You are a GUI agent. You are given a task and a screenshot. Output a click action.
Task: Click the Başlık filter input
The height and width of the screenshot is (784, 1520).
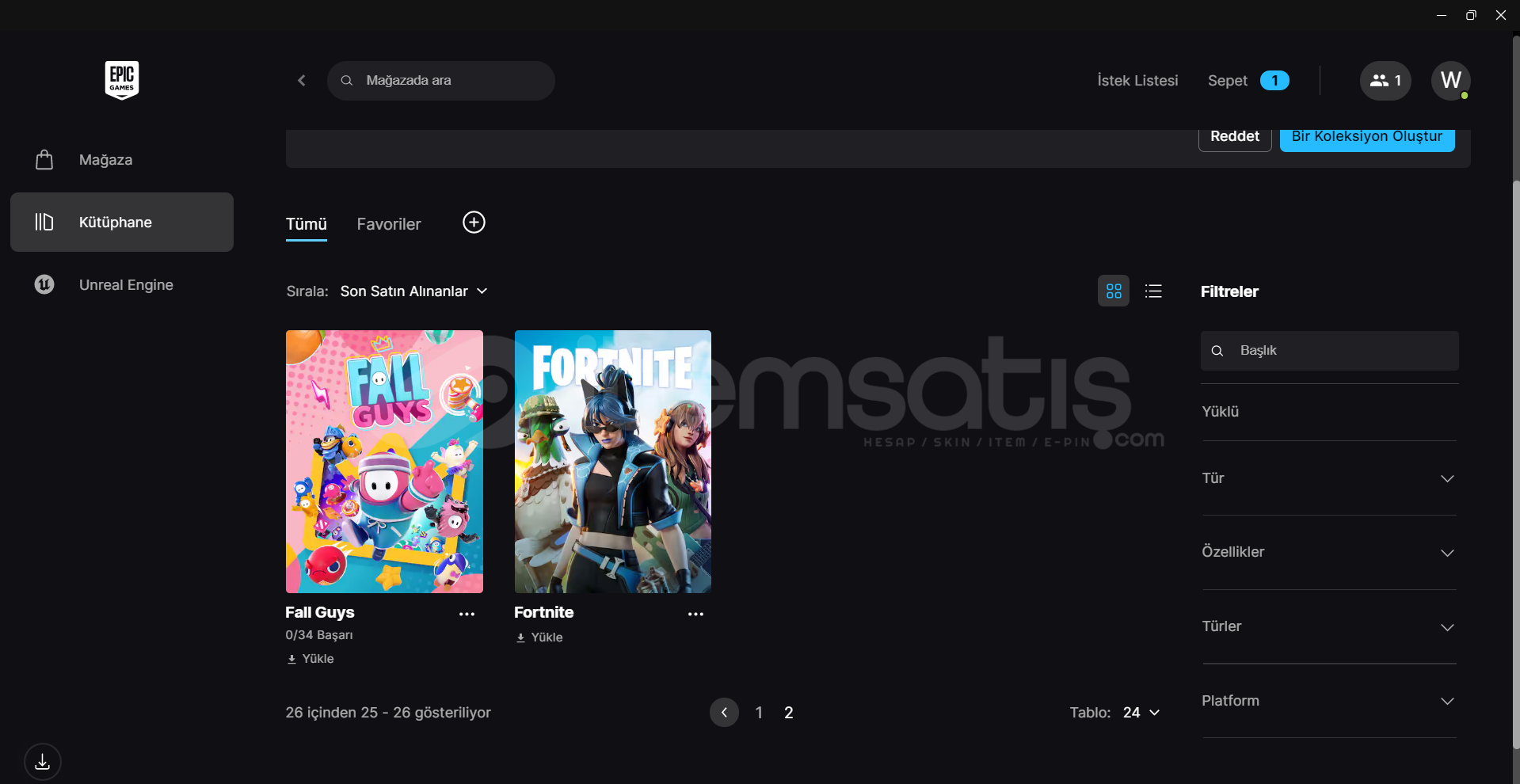click(1329, 351)
